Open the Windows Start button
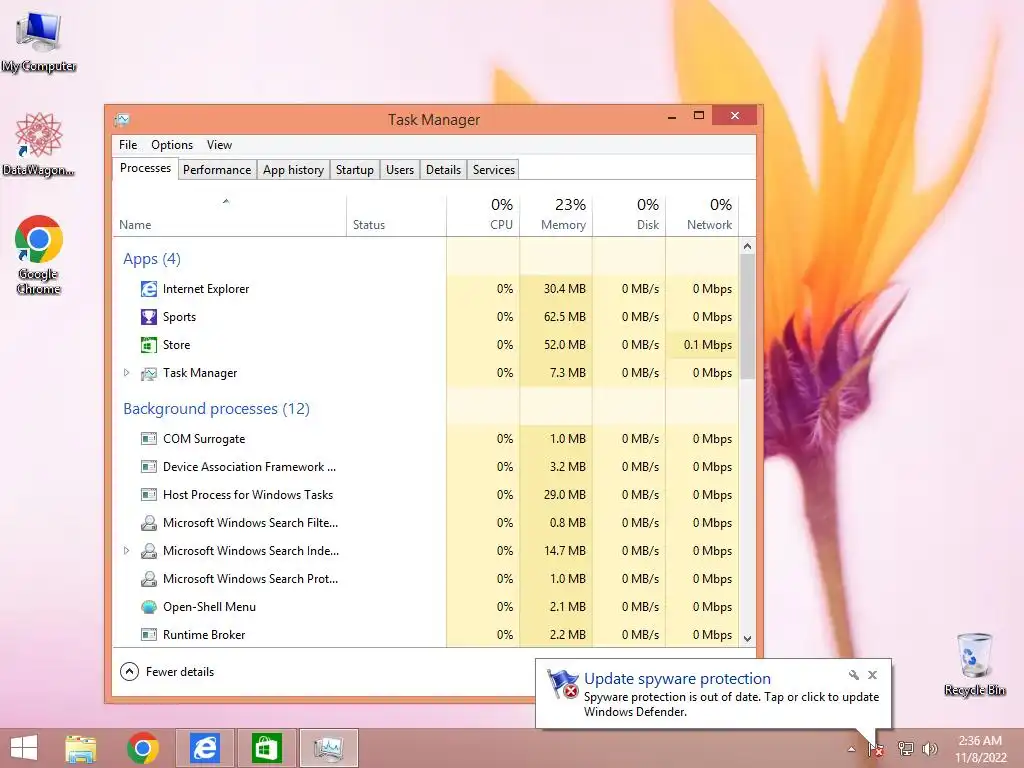Image resolution: width=1024 pixels, height=768 pixels. (24, 748)
